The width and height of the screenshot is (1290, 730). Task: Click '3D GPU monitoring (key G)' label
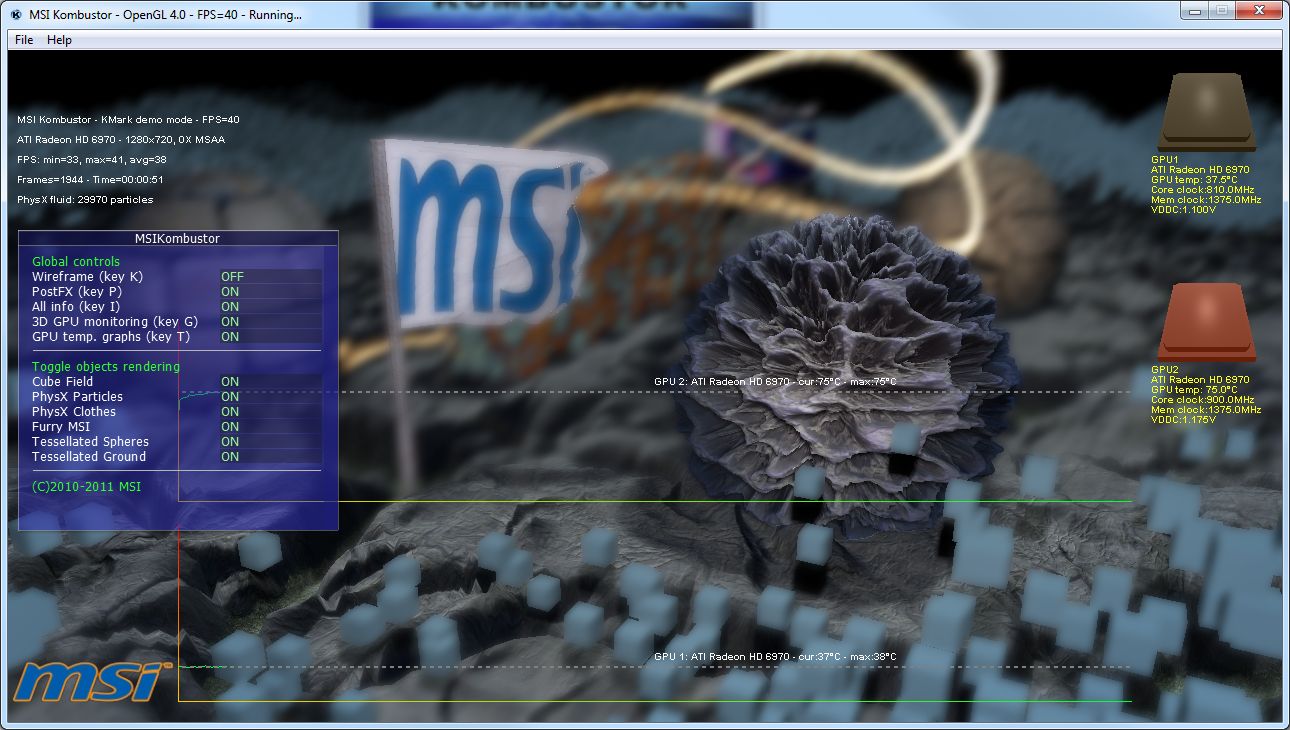[x=115, y=322]
